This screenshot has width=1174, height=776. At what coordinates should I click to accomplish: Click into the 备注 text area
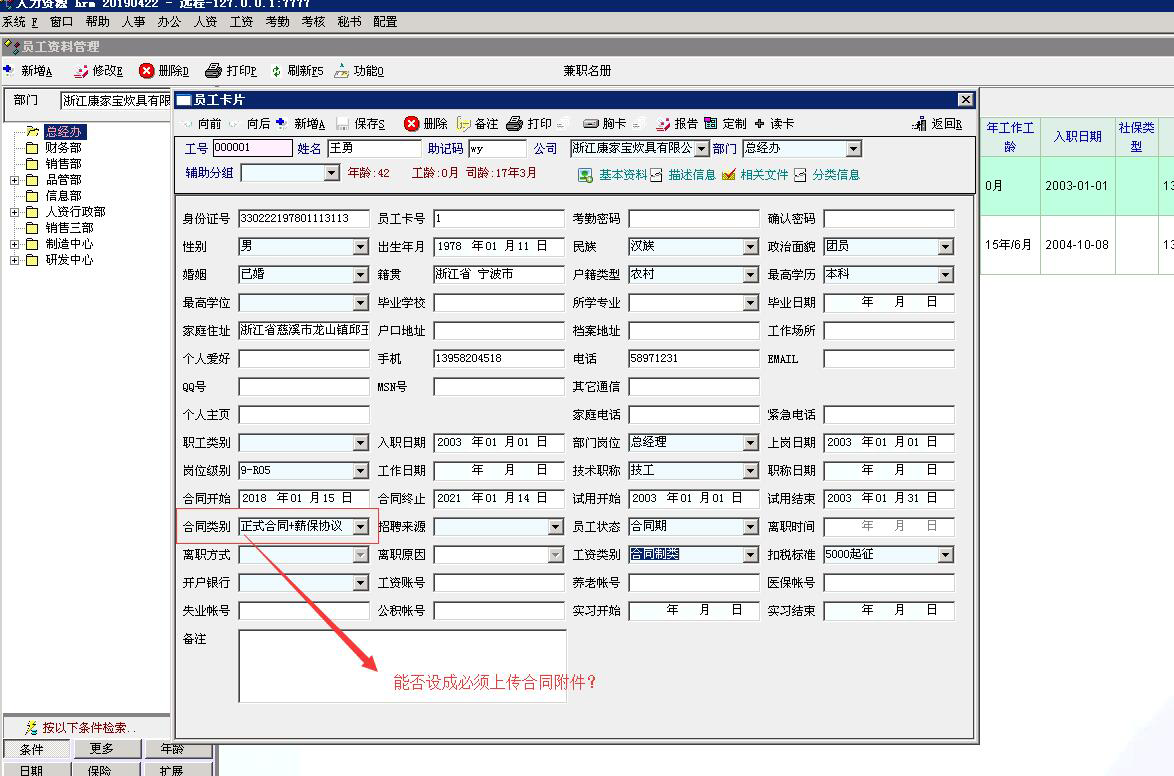click(x=402, y=665)
